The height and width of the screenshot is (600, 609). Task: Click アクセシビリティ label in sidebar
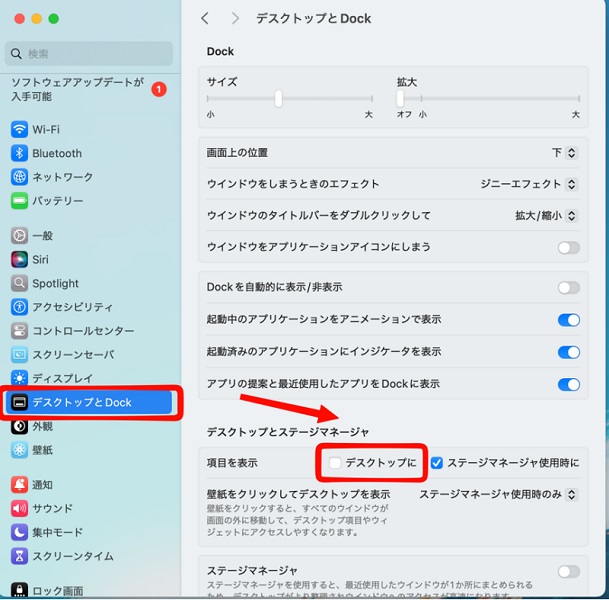[73, 307]
